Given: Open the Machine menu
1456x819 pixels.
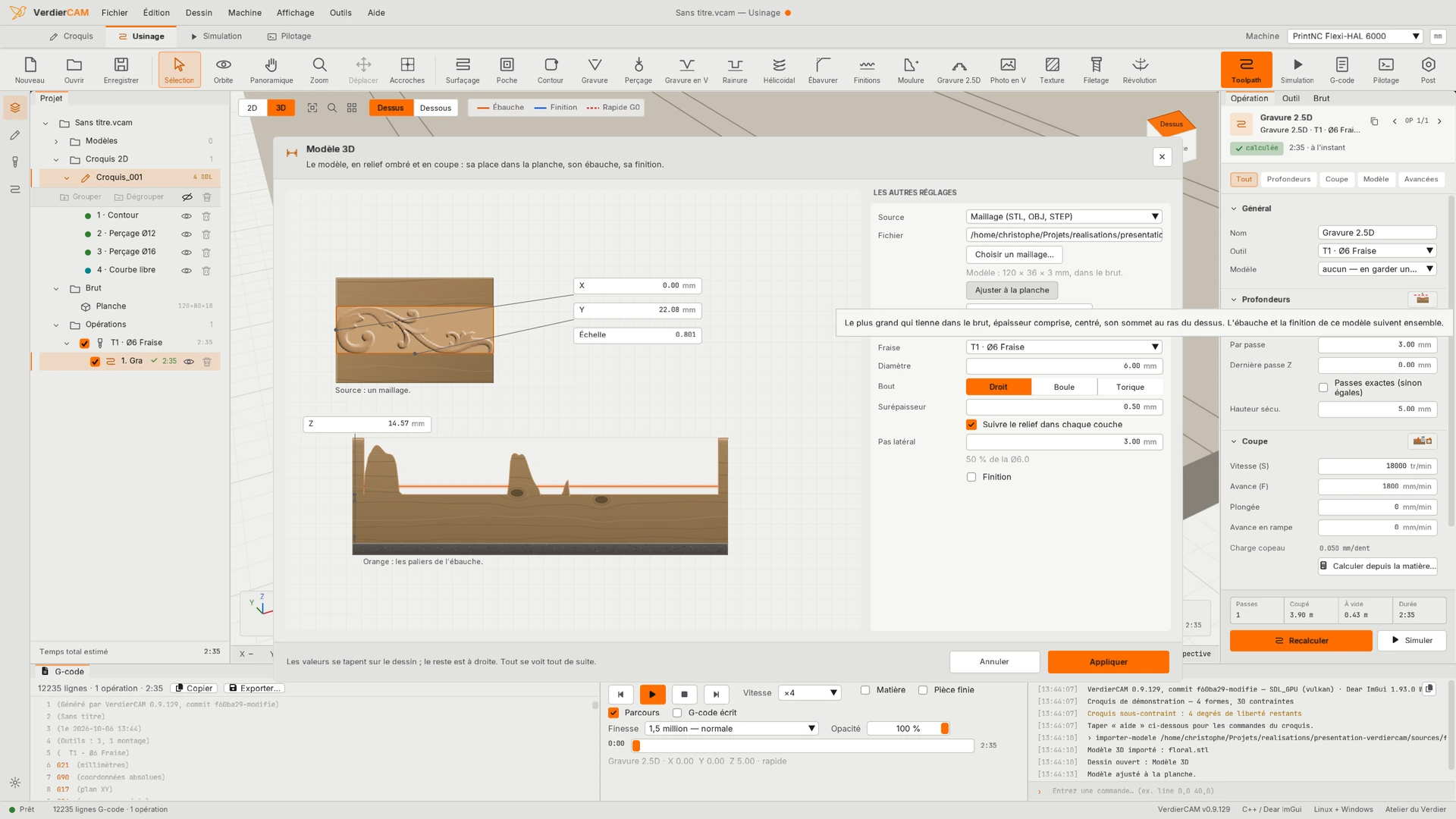Looking at the screenshot, I should (245, 13).
